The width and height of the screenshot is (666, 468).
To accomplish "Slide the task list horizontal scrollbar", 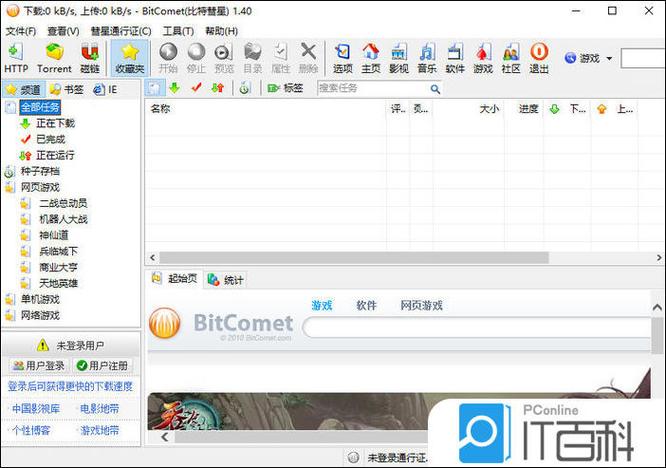I will click(x=354, y=258).
